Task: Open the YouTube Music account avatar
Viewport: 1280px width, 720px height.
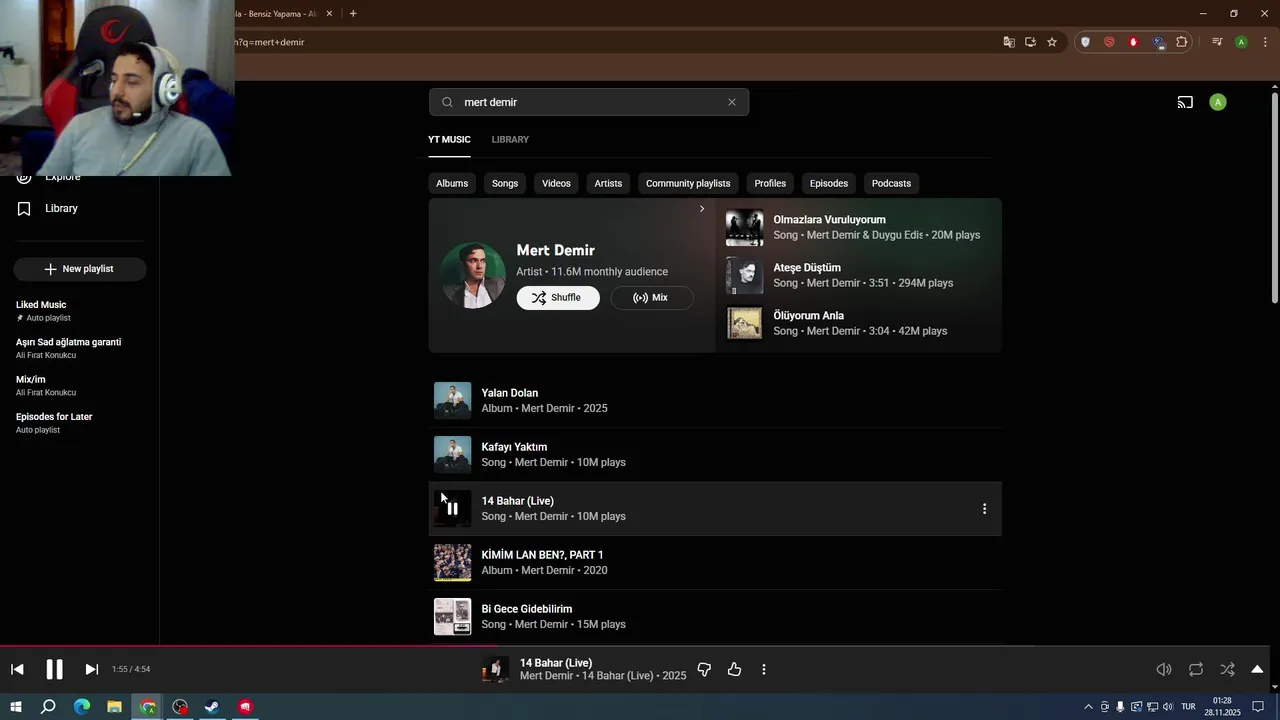Action: 1217,102
